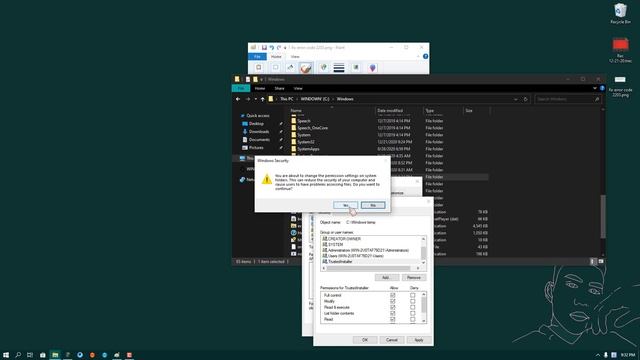The image size is (640, 360).
Task: Click Up one level arrow in Explorer
Action: pyautogui.click(x=262, y=99)
